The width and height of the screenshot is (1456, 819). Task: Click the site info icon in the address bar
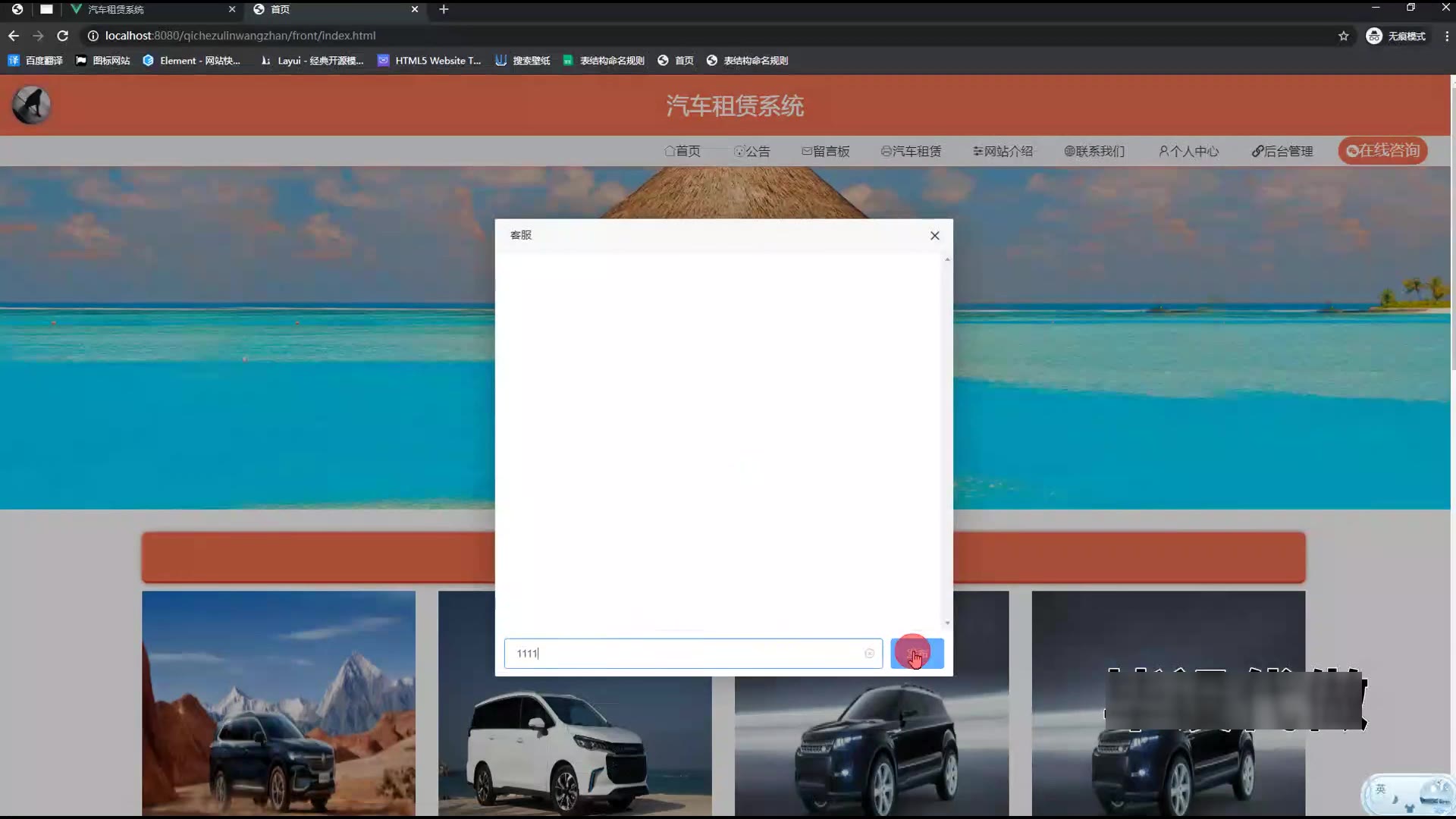click(x=93, y=36)
